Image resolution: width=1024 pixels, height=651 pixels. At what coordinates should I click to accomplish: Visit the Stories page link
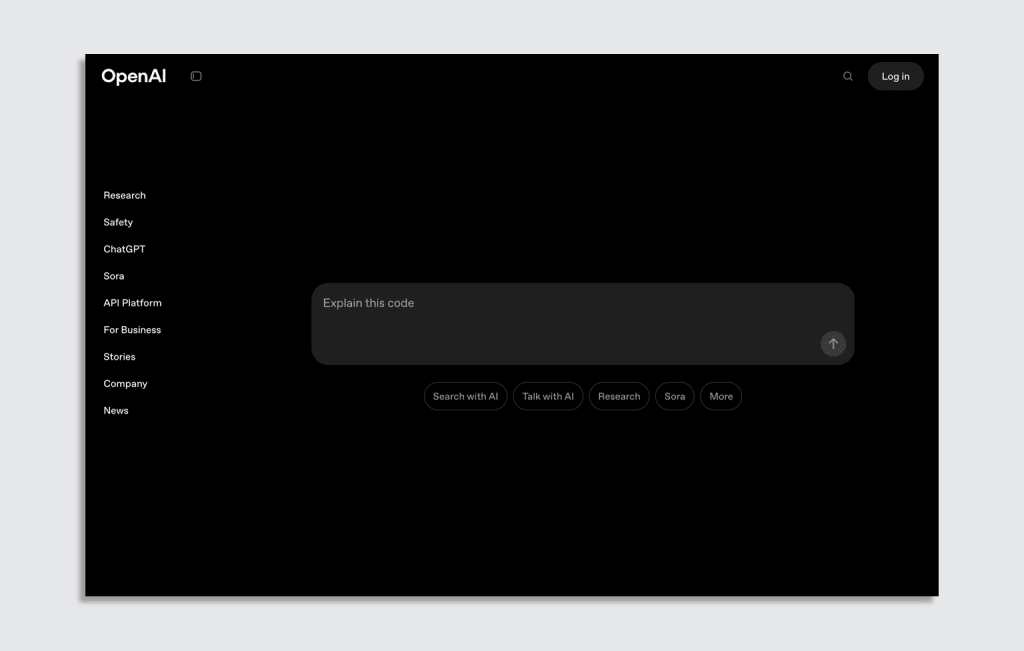coord(119,357)
